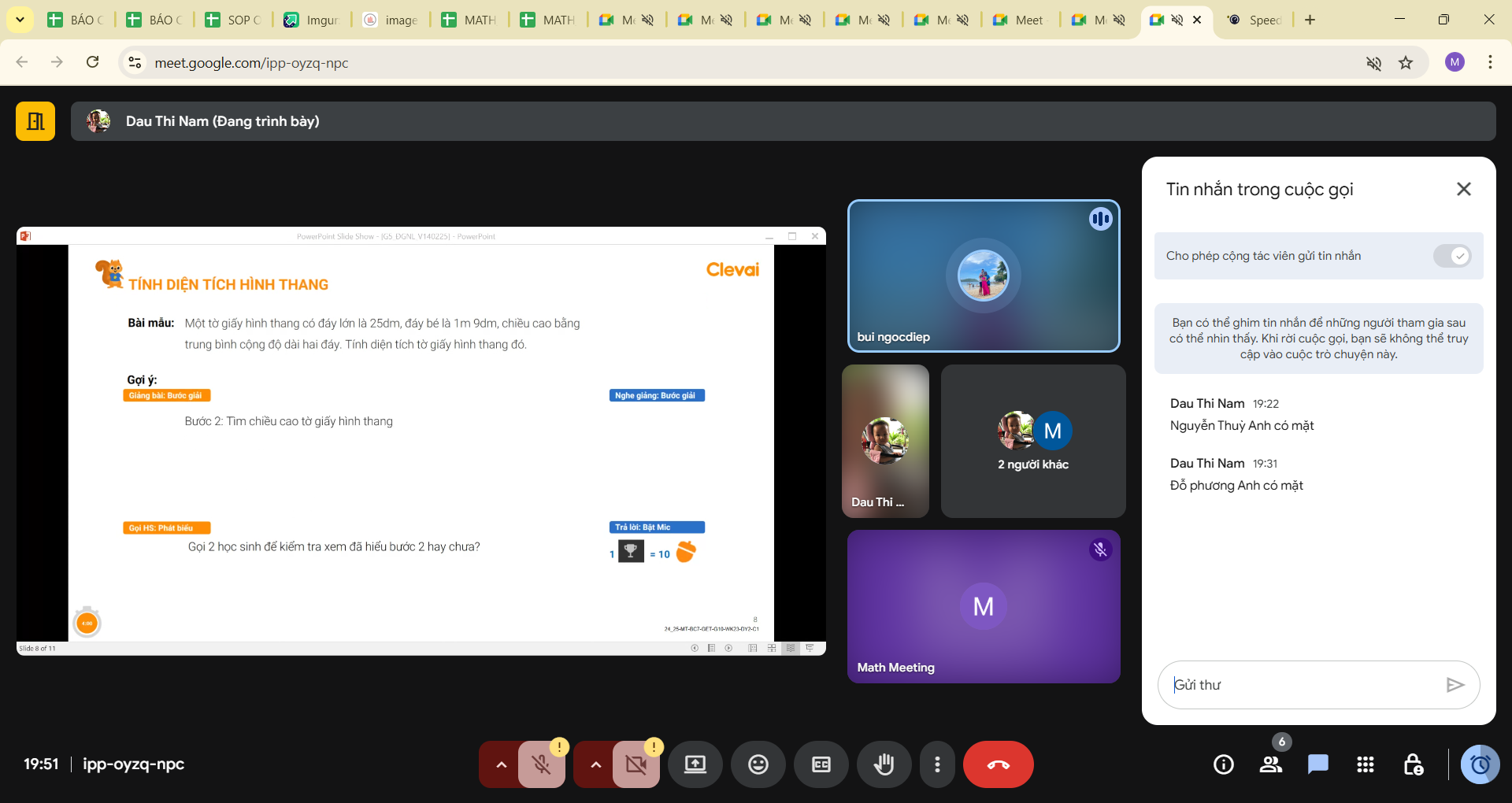Focus the 'Gửi thư' message field
1512x803 pixels.
(x=1303, y=685)
